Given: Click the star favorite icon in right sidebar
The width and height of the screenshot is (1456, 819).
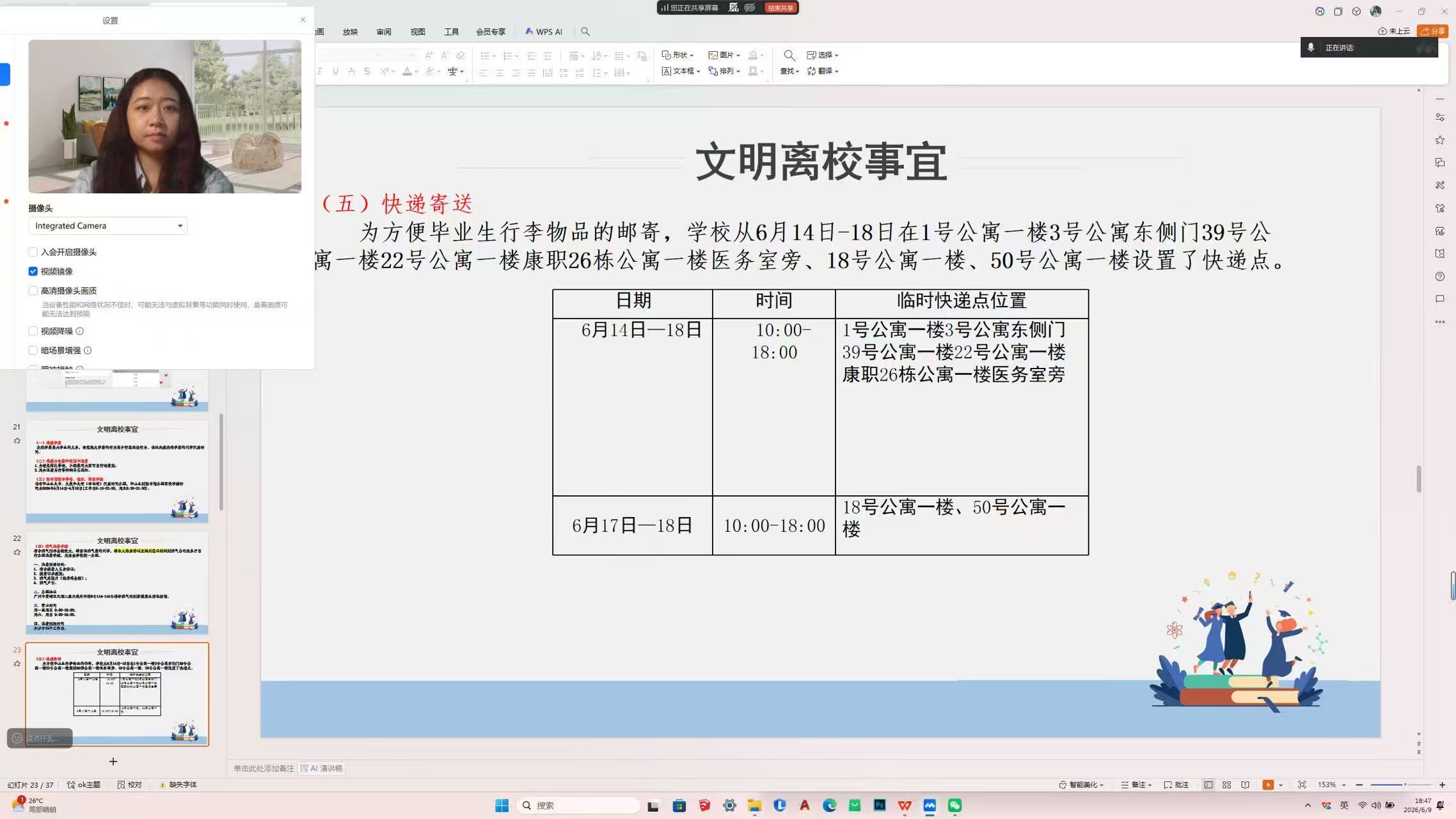Looking at the screenshot, I should pos(1440,140).
